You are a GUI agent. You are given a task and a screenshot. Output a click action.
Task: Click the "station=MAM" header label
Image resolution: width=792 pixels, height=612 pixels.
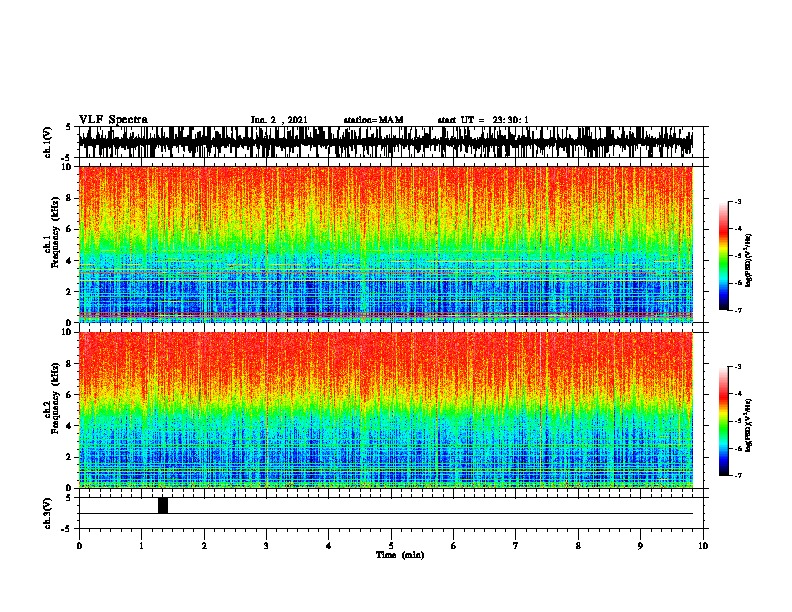373,120
